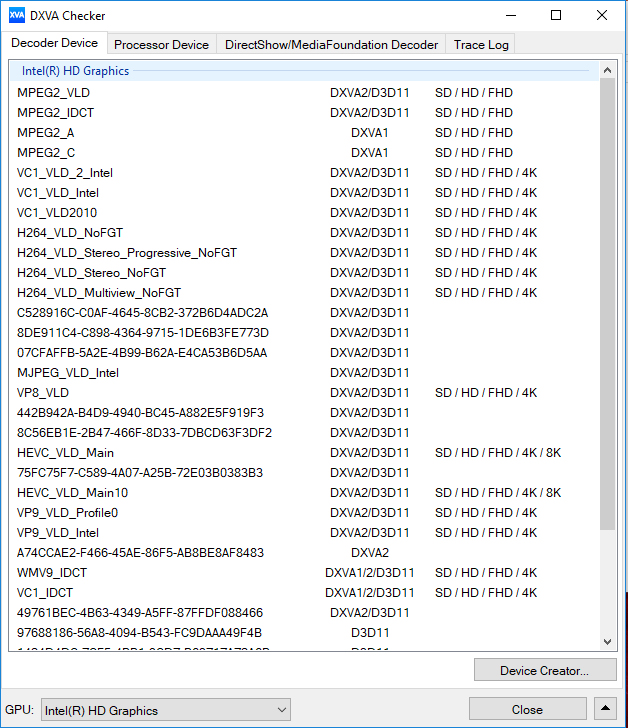Viewport: 628px width, 728px height.
Task: Select the HEVC_VLD_Main row
Action: pyautogui.click(x=304, y=452)
